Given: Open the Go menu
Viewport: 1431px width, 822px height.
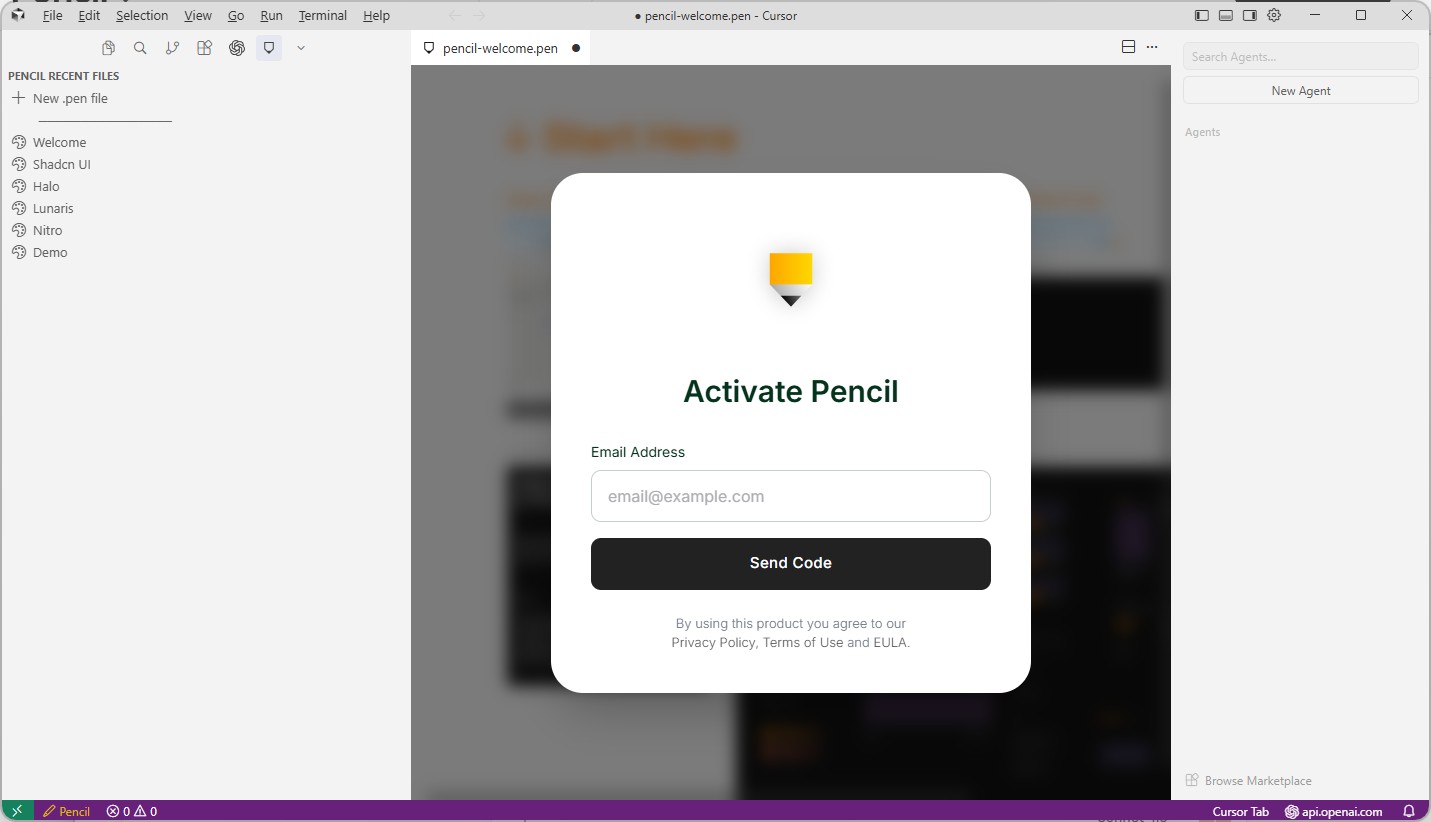Looking at the screenshot, I should click(236, 16).
